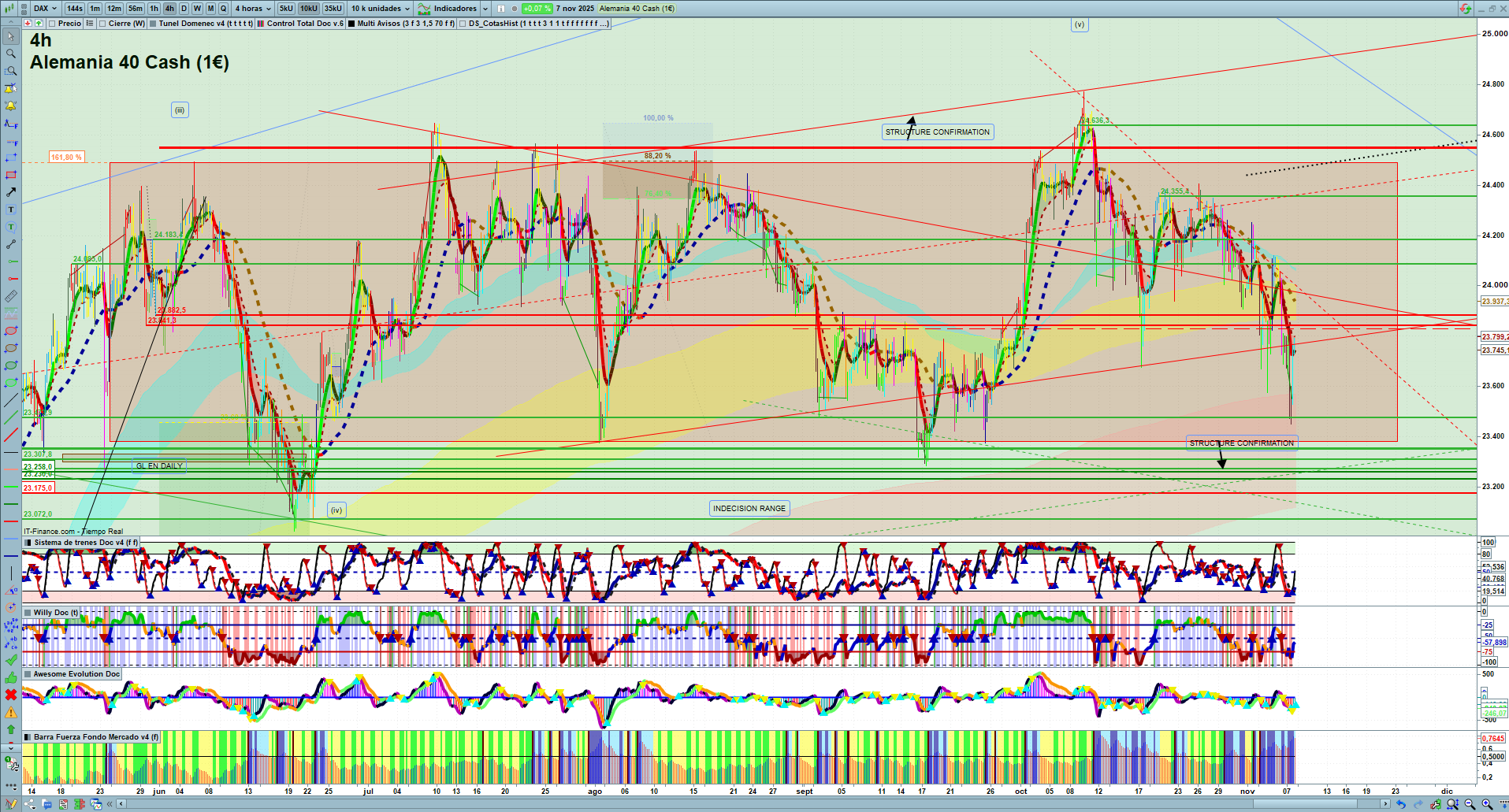Open the DAX instrument dropdown
The image size is (1509, 812).
[44, 9]
